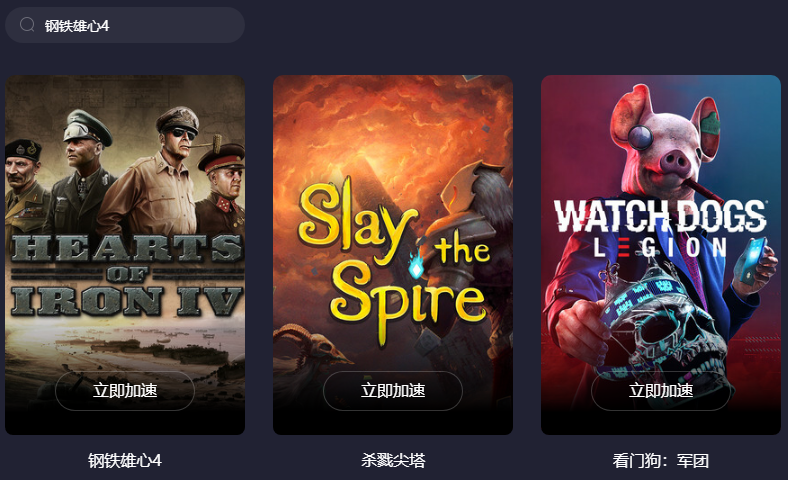The height and width of the screenshot is (480, 788).
Task: Click 立即加速 on Hearts of Iron IV card
Action: point(125,391)
